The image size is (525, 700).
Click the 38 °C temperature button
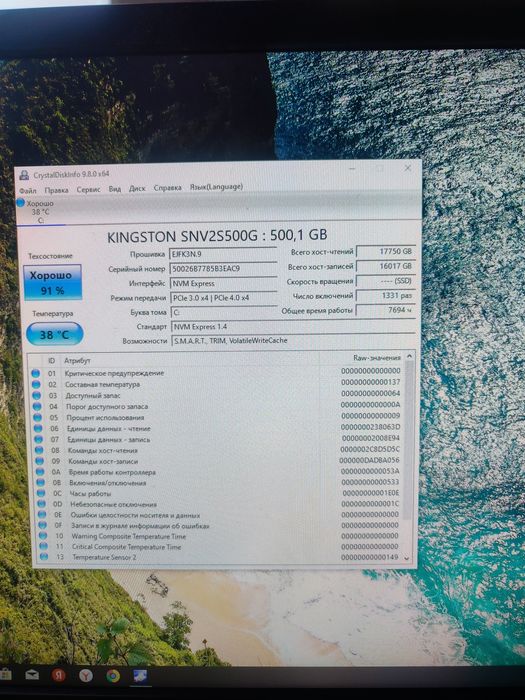pyautogui.click(x=54, y=334)
